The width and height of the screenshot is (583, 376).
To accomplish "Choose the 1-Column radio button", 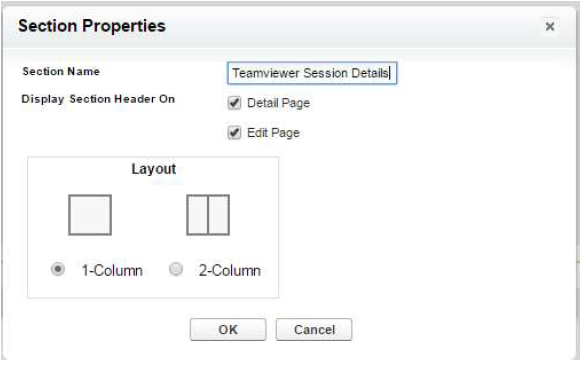I will coord(58,269).
